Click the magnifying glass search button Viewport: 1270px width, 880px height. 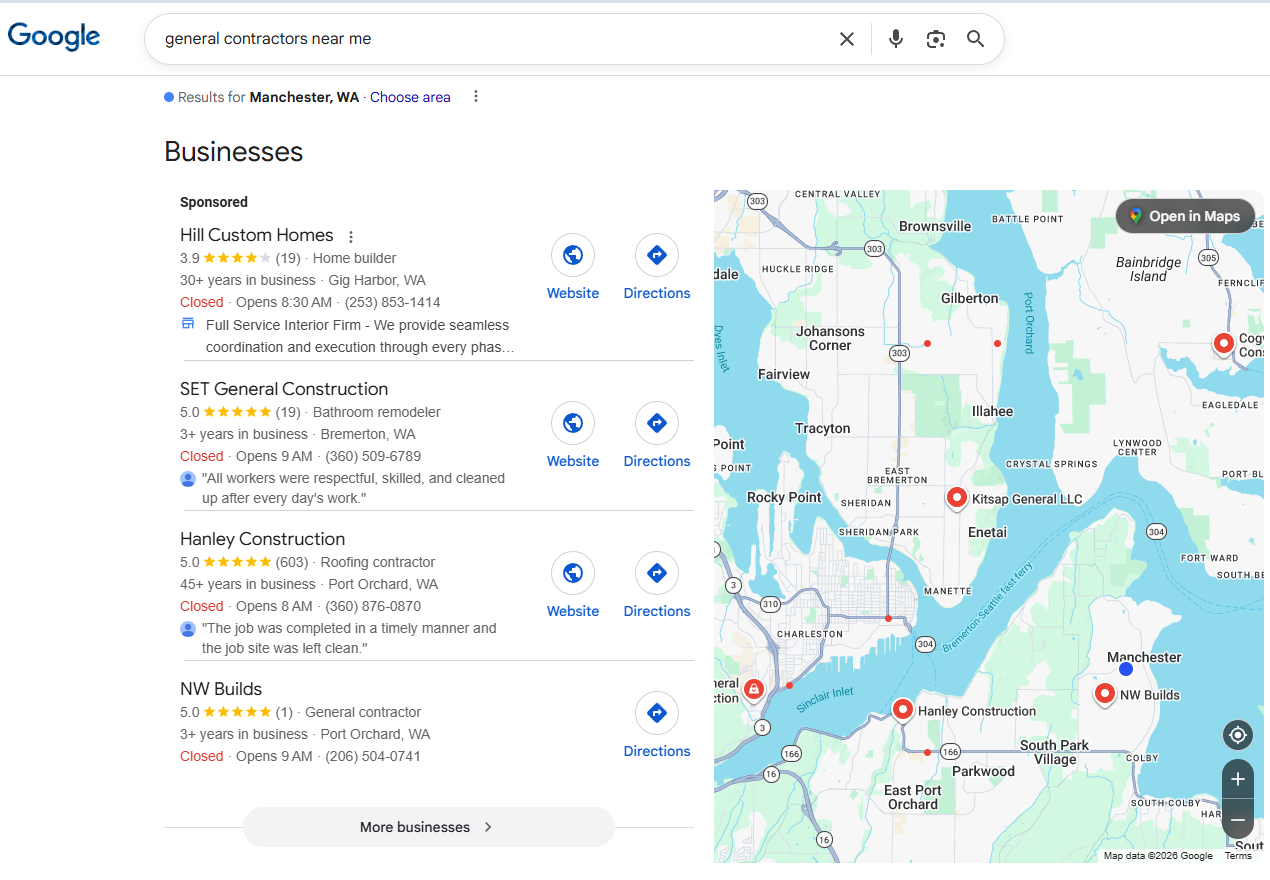tap(975, 39)
